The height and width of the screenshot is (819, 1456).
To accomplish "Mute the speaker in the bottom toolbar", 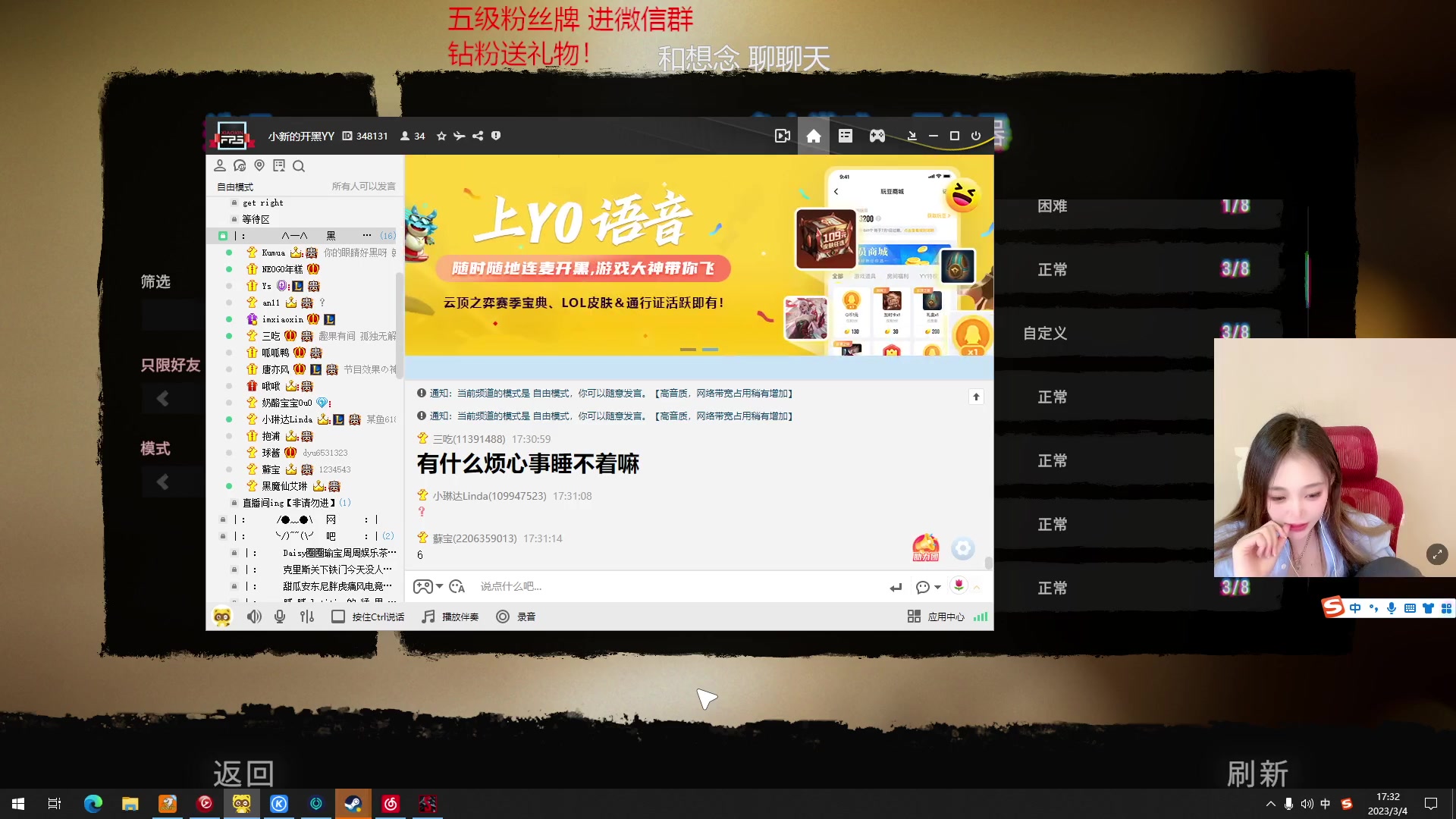I will (254, 616).
